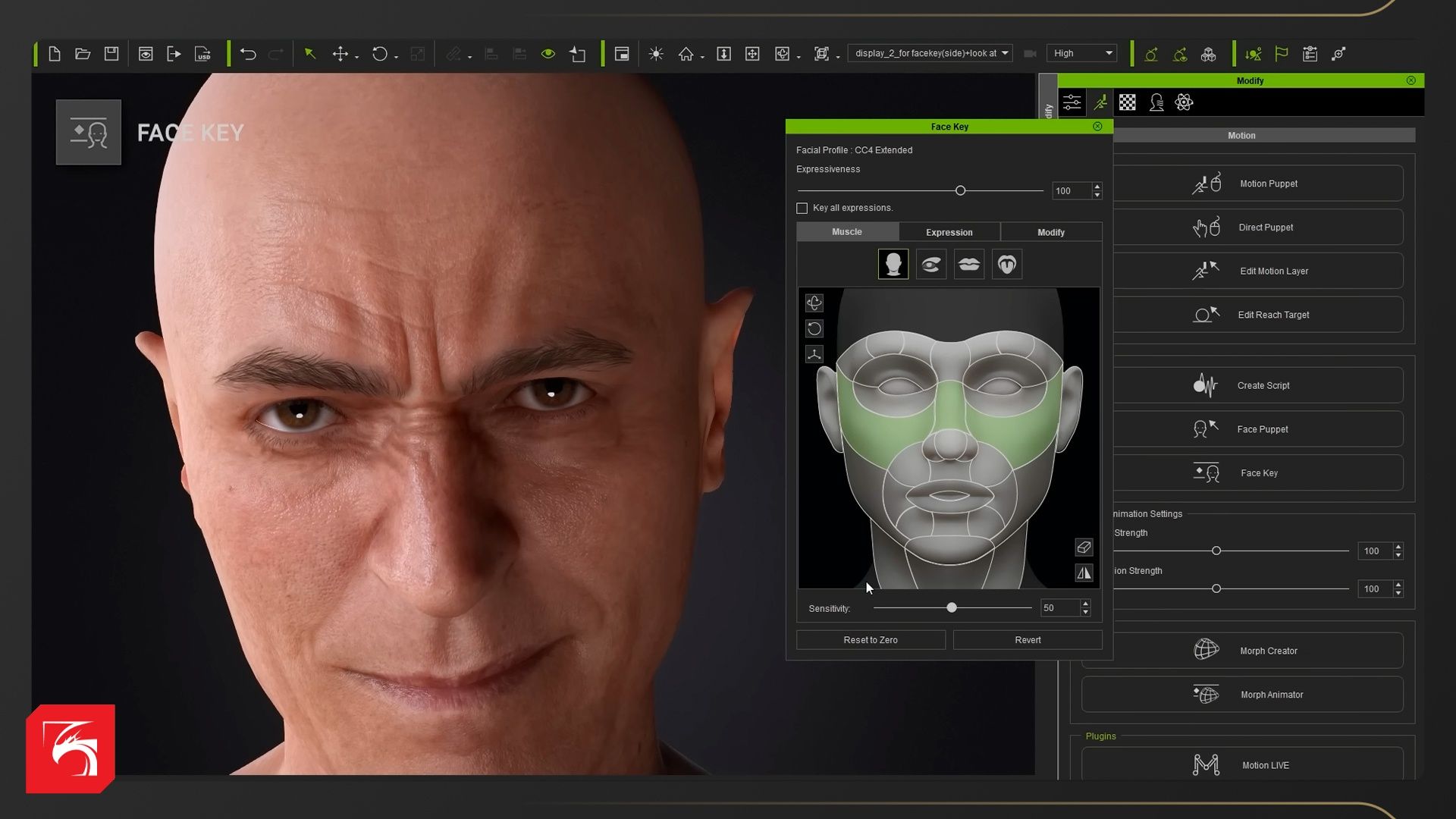The image size is (1456, 819).
Task: Open the High quality dropdown
Action: coord(1081,53)
